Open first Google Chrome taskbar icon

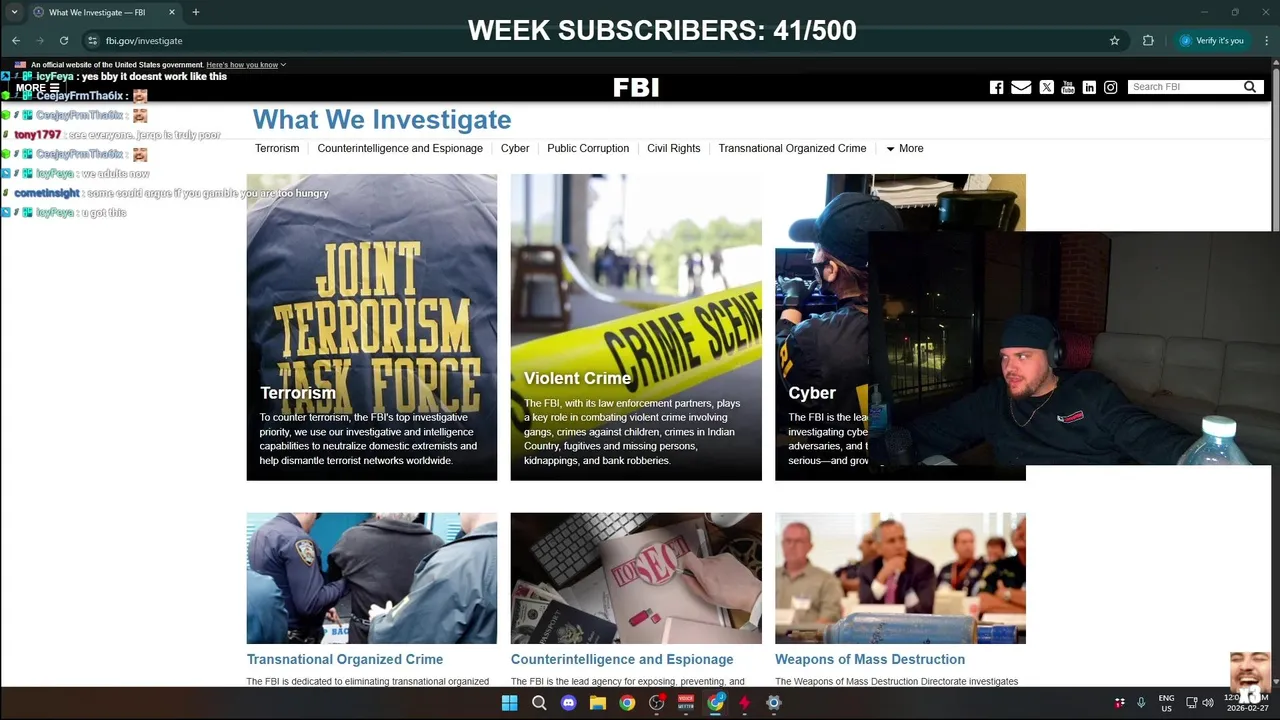tap(627, 703)
